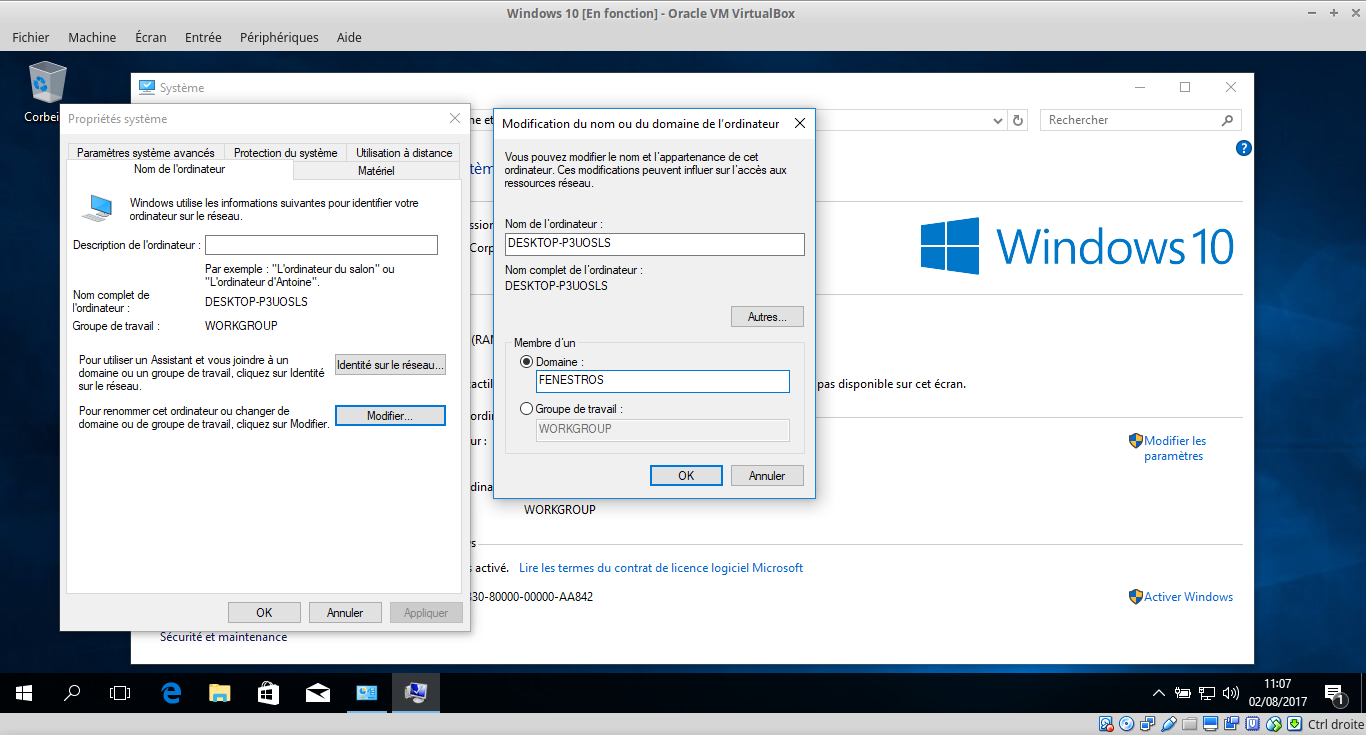This screenshot has height=735, width=1366.
Task: Click the Domaine field containing FENESTROS
Action: point(663,381)
